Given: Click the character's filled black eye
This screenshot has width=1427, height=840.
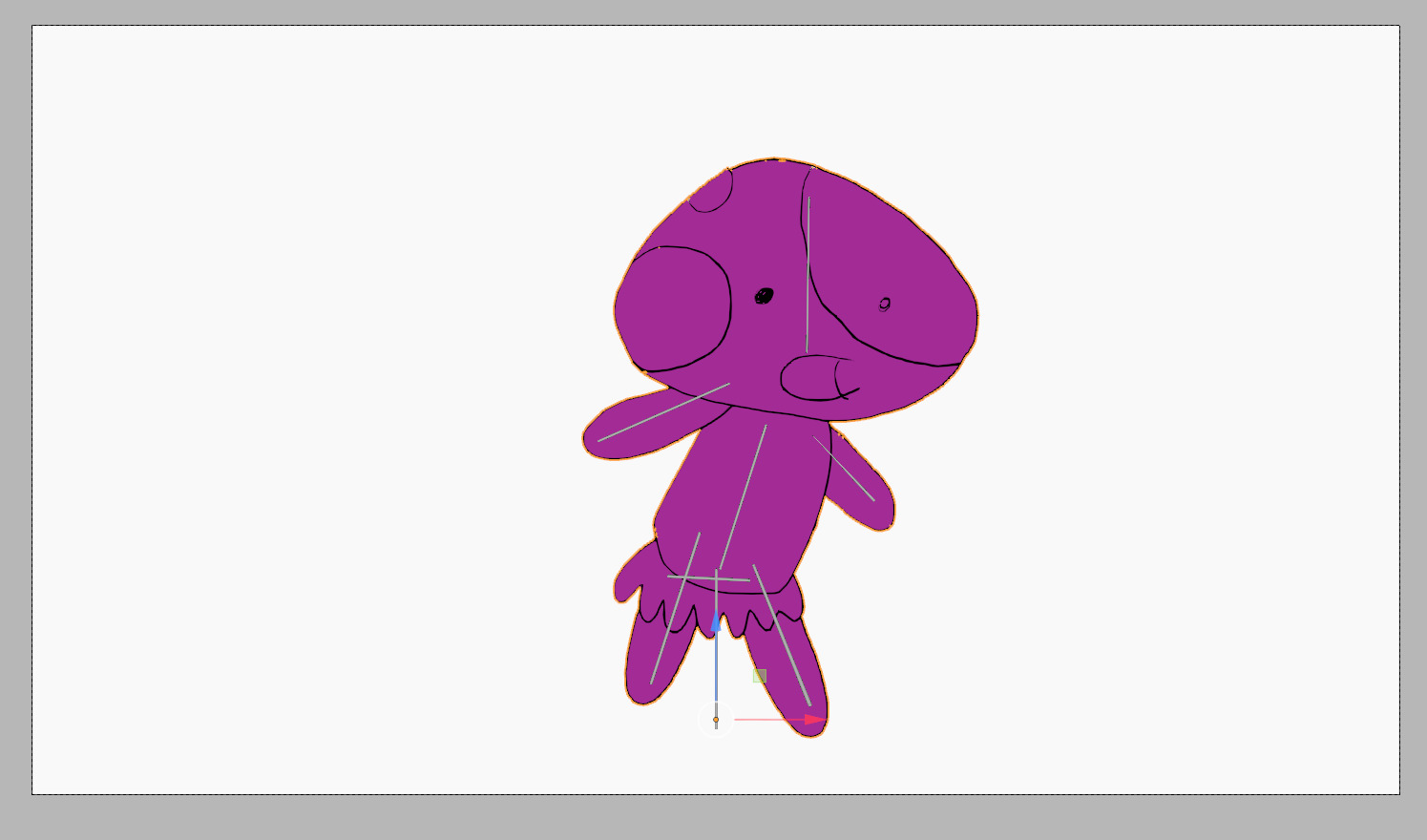Looking at the screenshot, I should click(764, 296).
